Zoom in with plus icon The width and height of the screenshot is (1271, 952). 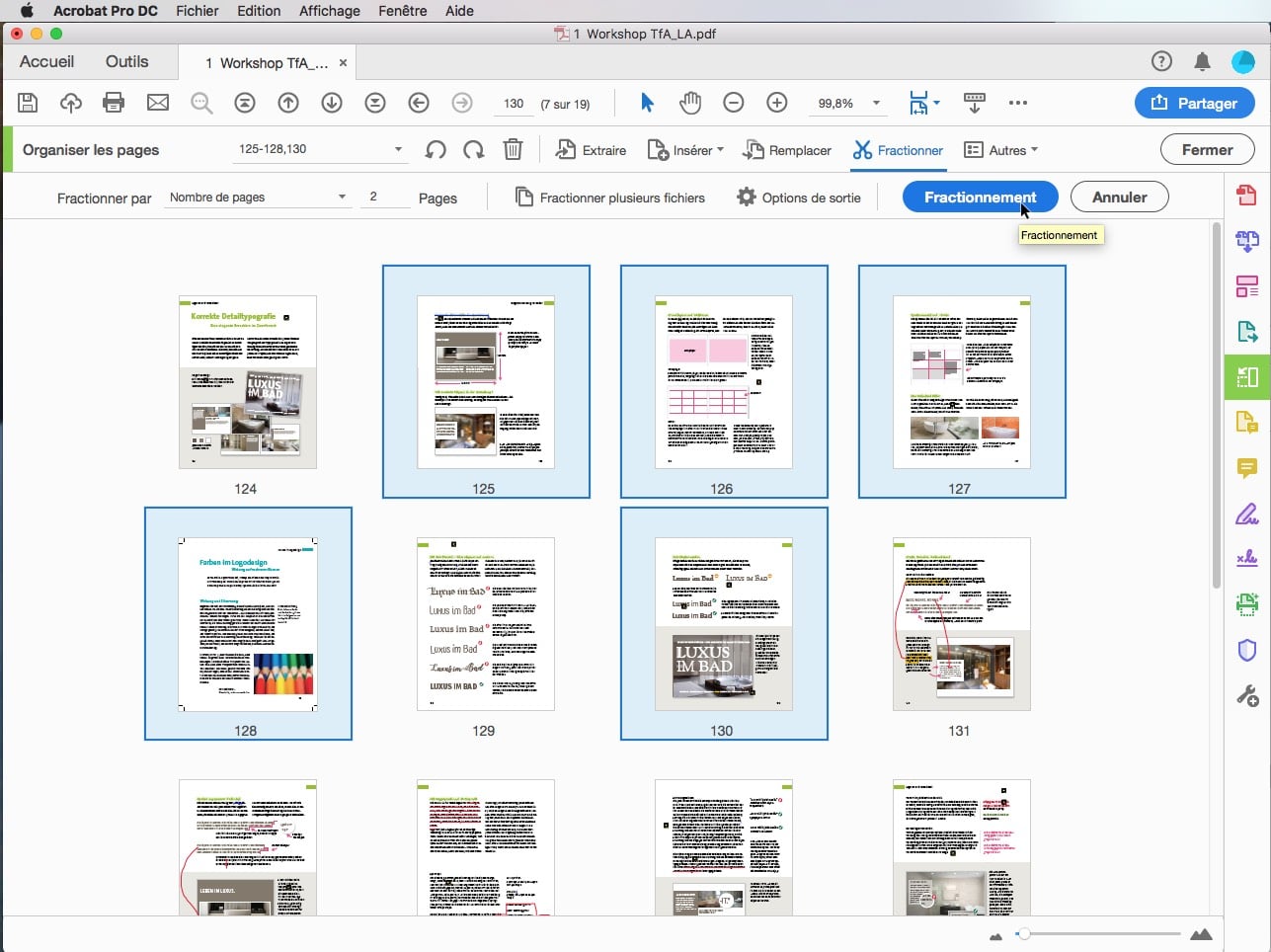pyautogui.click(x=777, y=103)
